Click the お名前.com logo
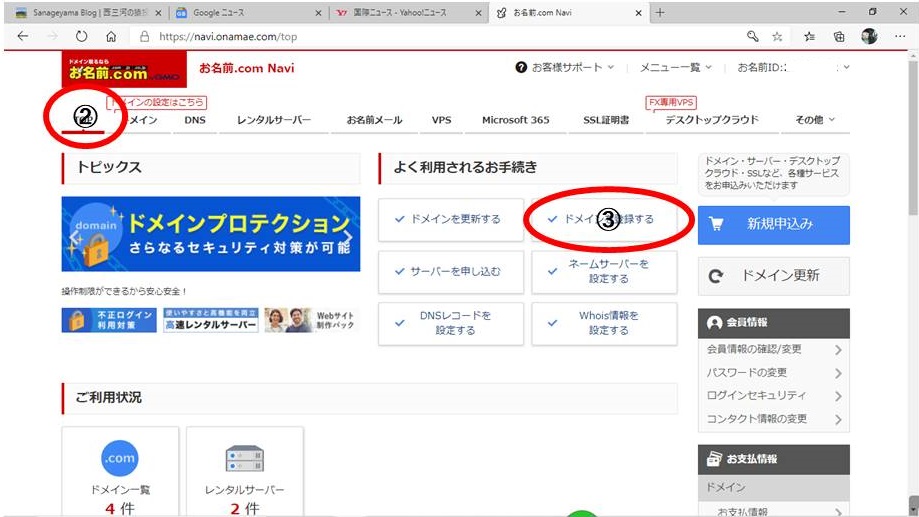The image size is (919, 517). [124, 69]
